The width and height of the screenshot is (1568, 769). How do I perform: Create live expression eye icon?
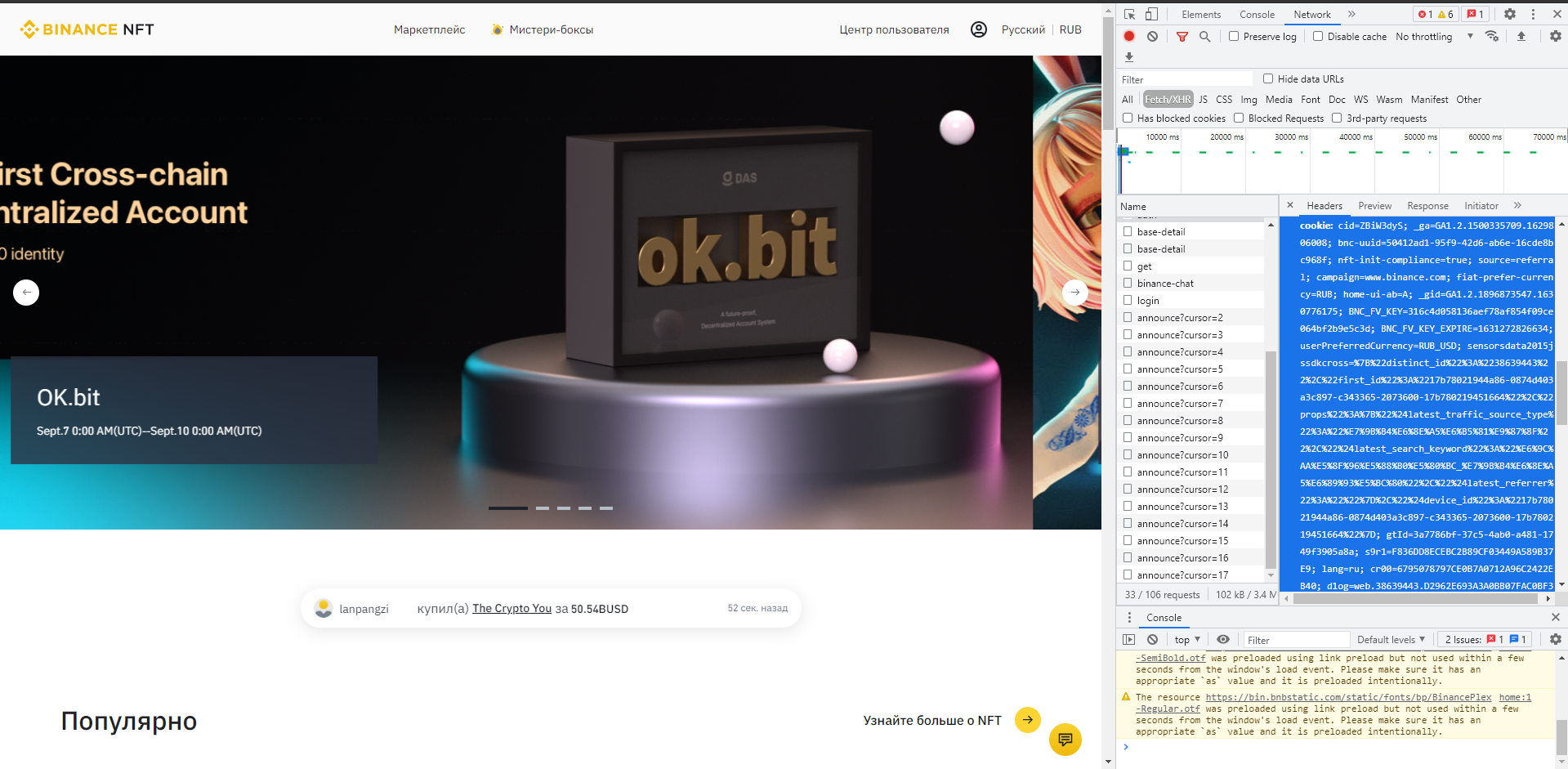point(1222,639)
